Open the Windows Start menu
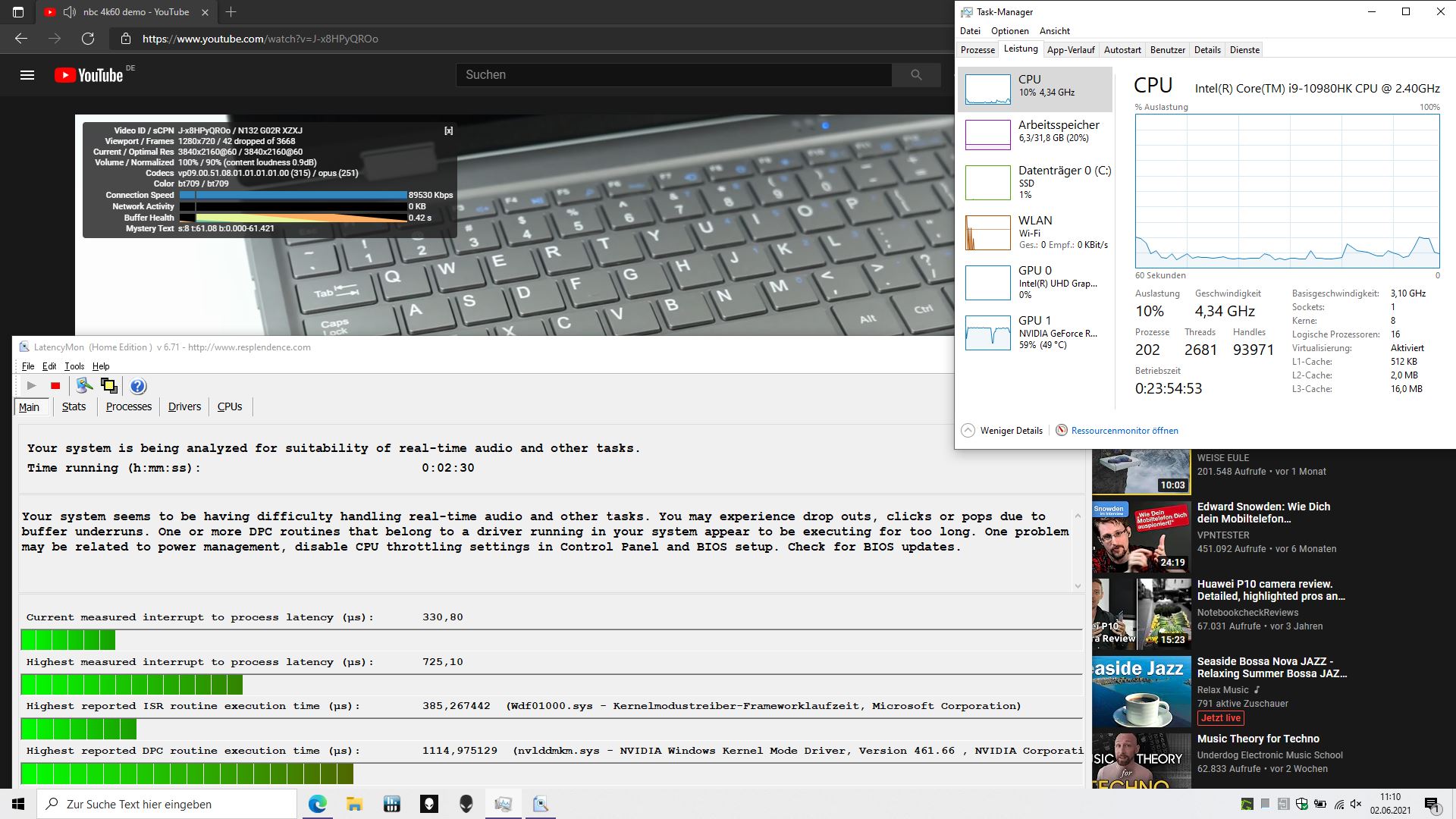 click(x=18, y=804)
